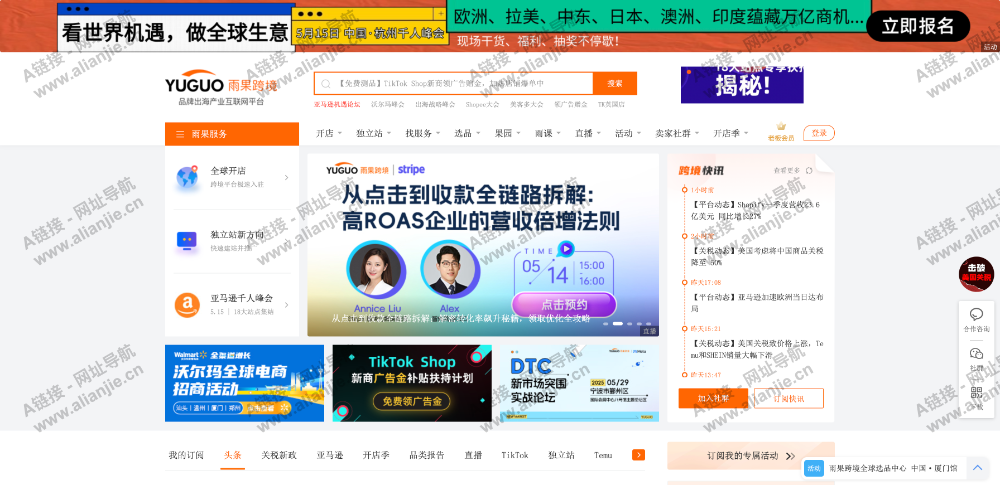Viewport: 1000px width, 485px height.
Task: Click the monitor icon beside 独立站新方向
Action: (x=187, y=241)
